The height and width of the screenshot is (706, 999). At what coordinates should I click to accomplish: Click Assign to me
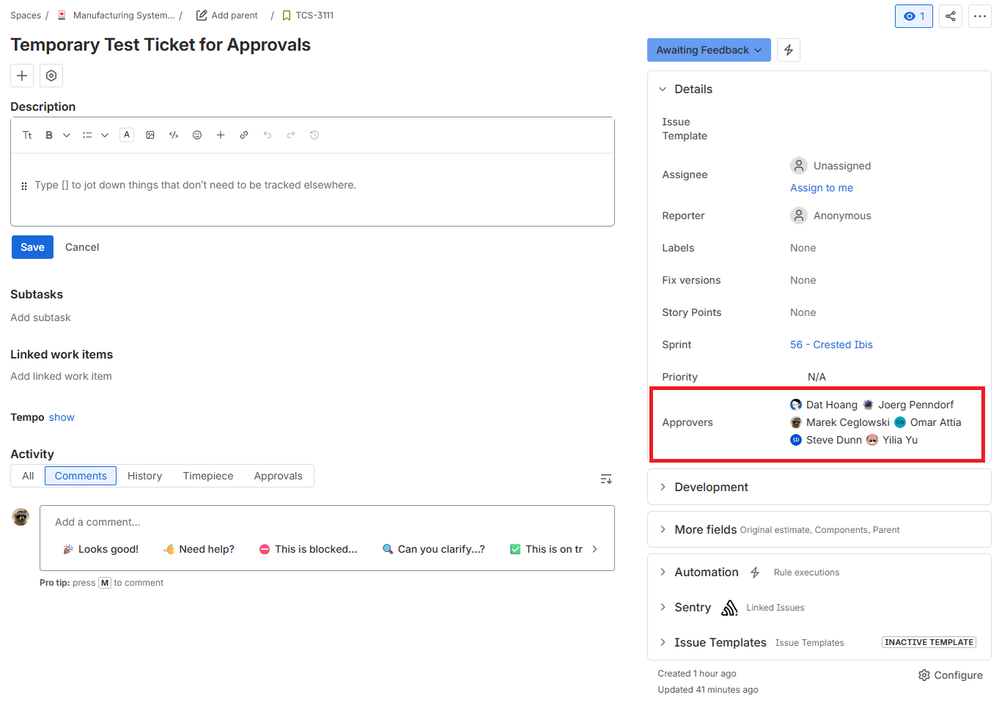[x=821, y=188]
